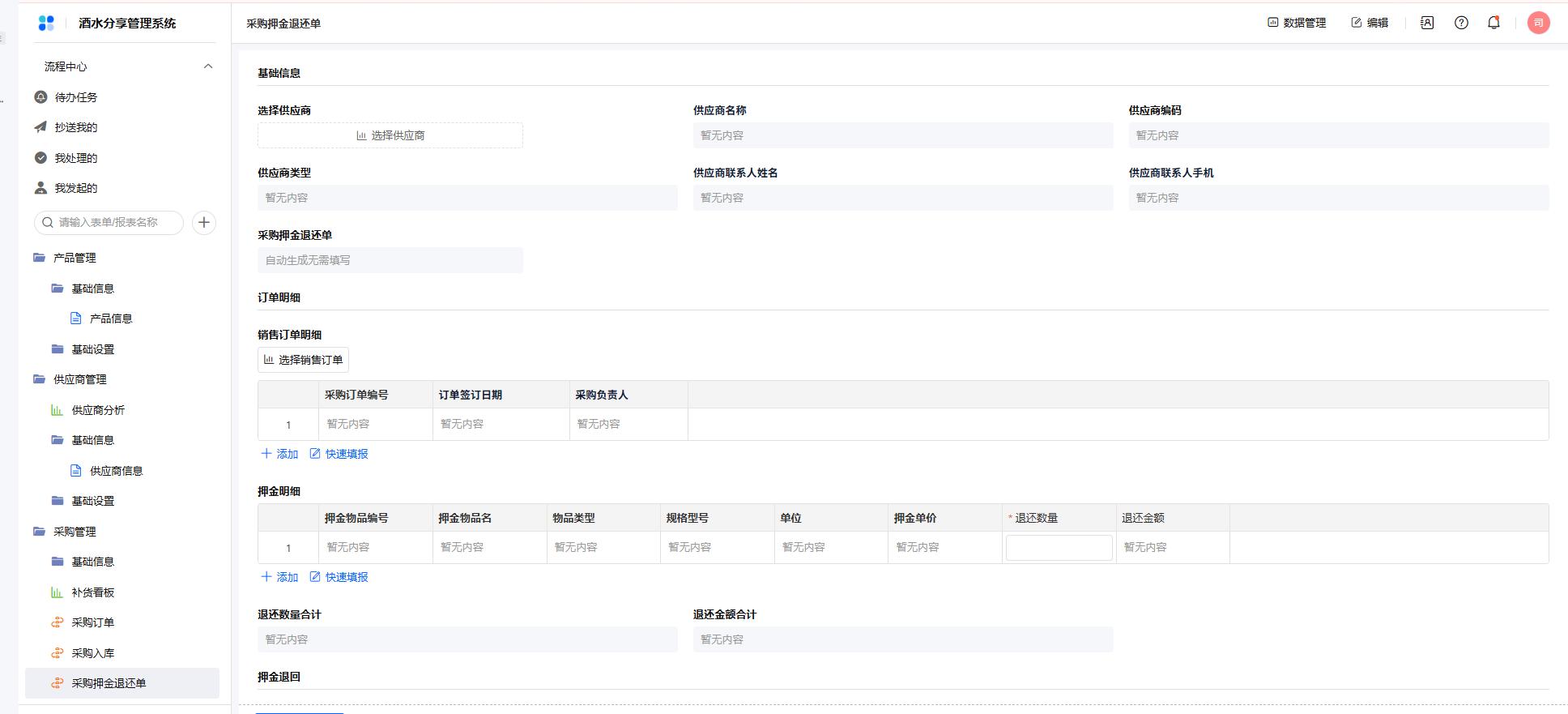Open the 采购入库 workflow

click(122, 653)
